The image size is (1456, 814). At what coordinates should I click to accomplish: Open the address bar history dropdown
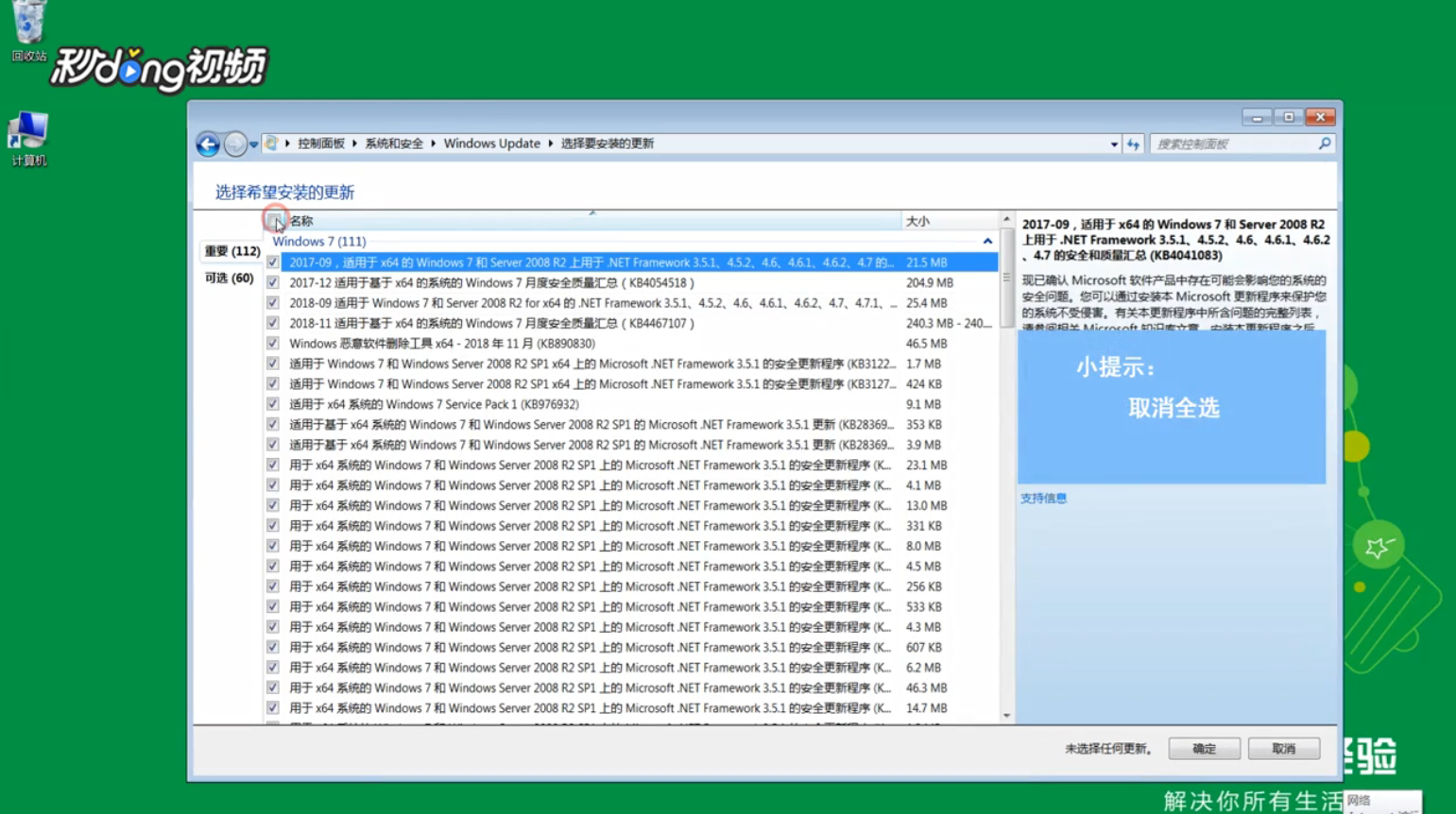click(x=1114, y=144)
